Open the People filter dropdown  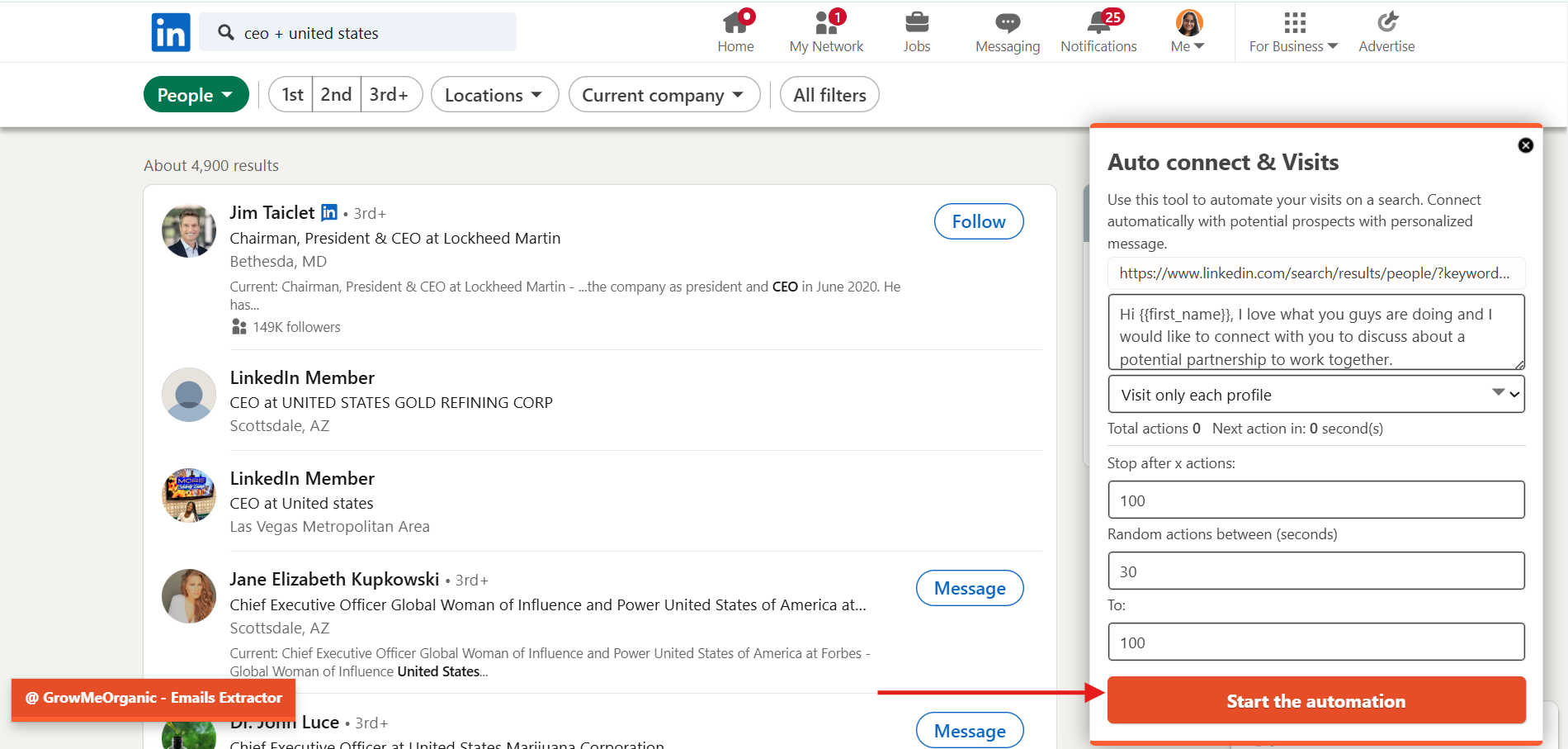point(196,95)
